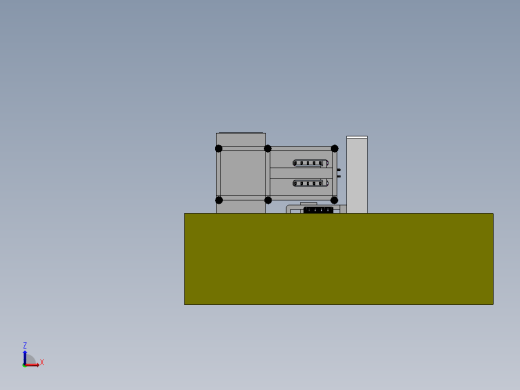This screenshot has height=390, width=520.
Task: Select the tall gray motor body
Action: [241, 173]
